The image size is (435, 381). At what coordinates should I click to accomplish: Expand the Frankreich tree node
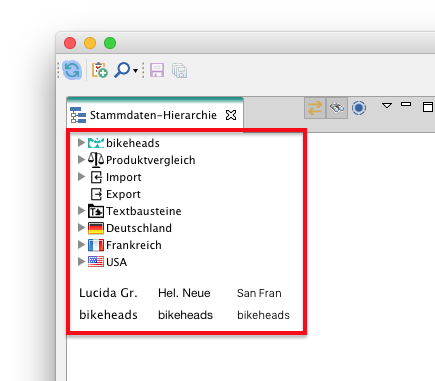tap(81, 245)
